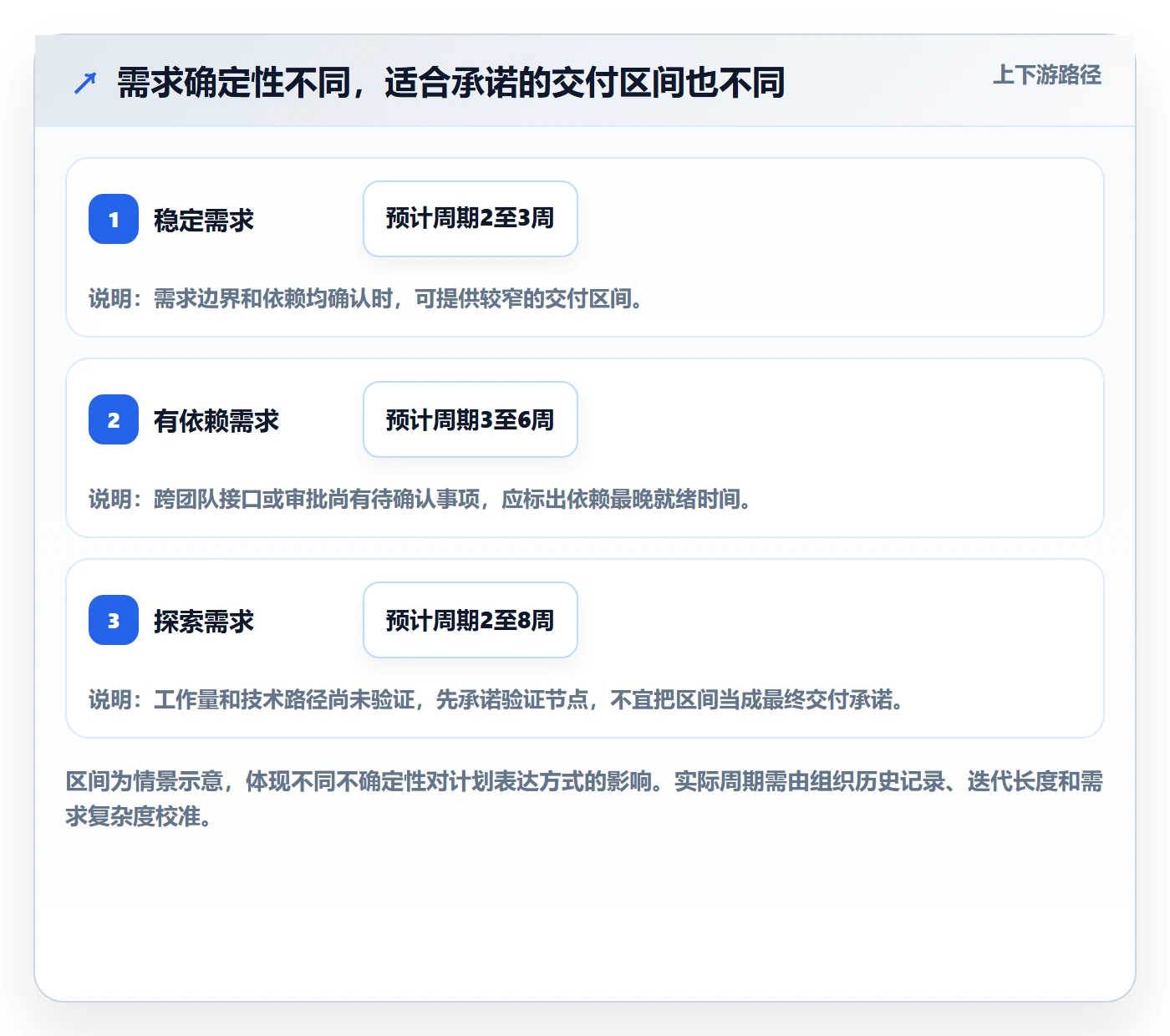The width and height of the screenshot is (1170, 1036).
Task: Open the 上下游路径 label in the header
Action: coord(1047,75)
